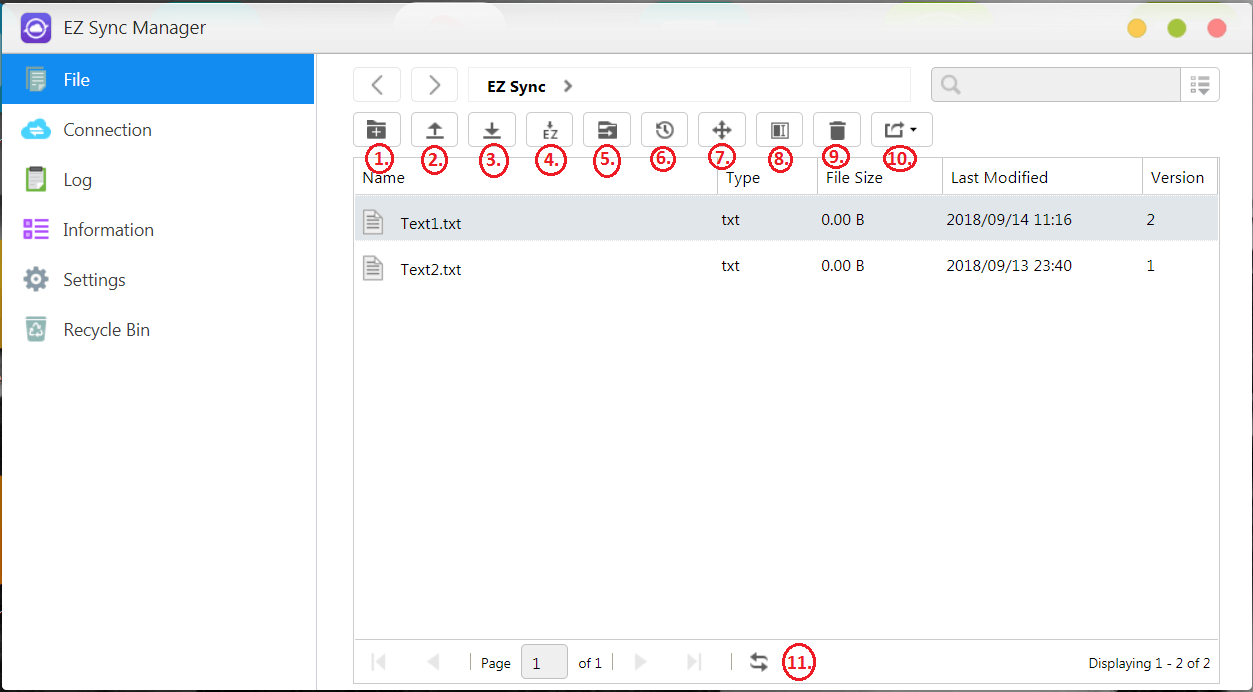Open the share dropdown button
1253x692 pixels.
click(x=902, y=130)
